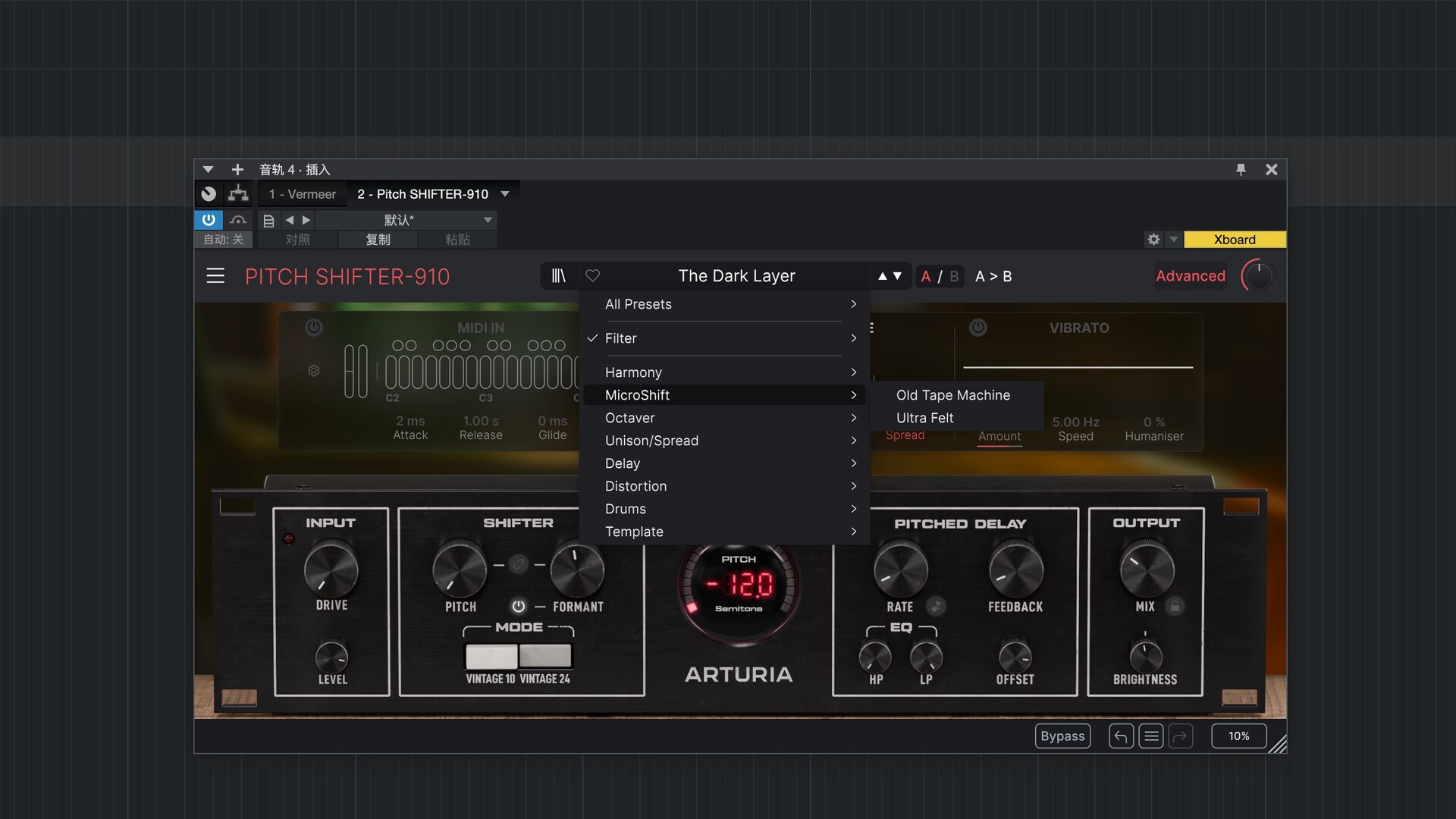Expand the Pitch SHIFTER-910 plugin dropdown arrow
The width and height of the screenshot is (1456, 819).
(505, 194)
